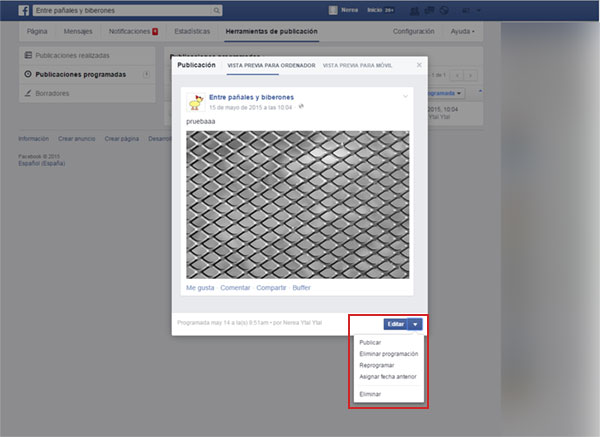The height and width of the screenshot is (437, 600).
Task: Open the Estadísticas tab
Action: click(x=192, y=31)
